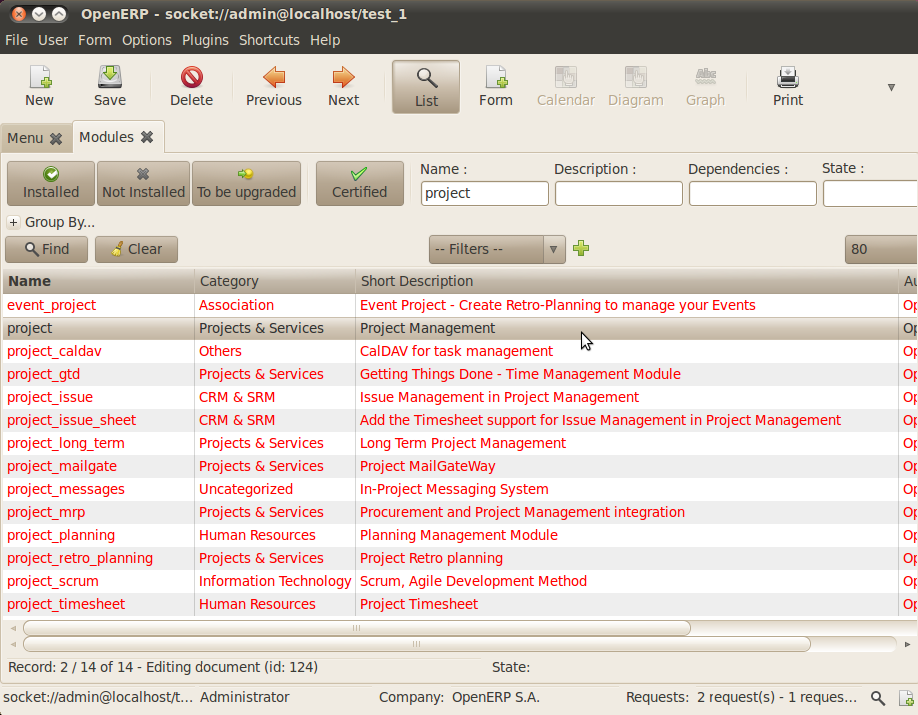Screen dimensions: 918x715
Task: Toggle the Not Installed filter
Action: [143, 183]
